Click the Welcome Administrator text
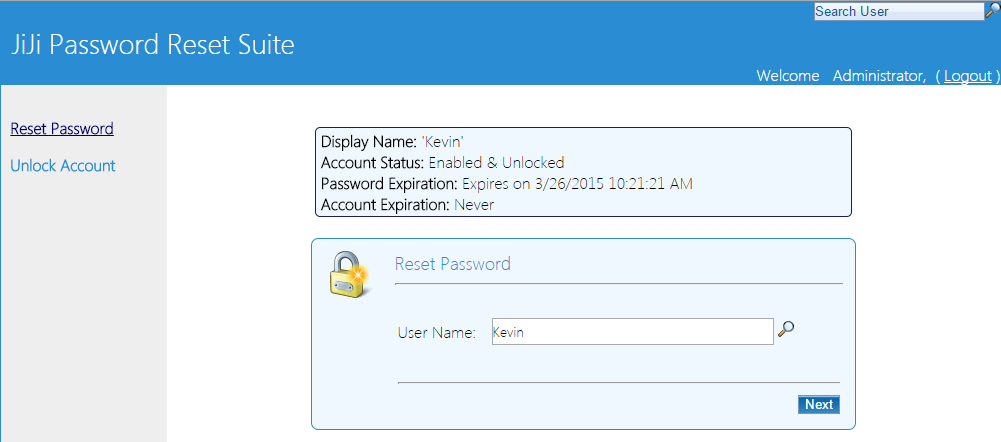The height and width of the screenshot is (442, 1001). 841,76
